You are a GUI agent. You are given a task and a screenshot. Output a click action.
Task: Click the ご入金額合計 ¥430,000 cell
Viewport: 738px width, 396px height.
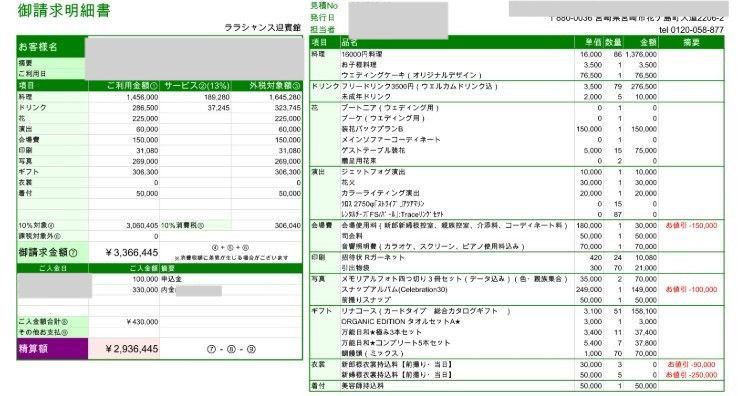tap(124, 322)
